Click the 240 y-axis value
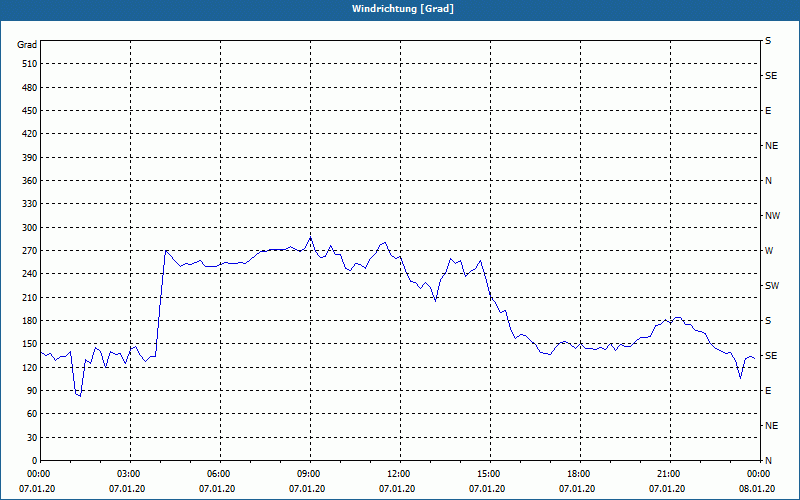The height and width of the screenshot is (500, 800). click(x=30, y=274)
